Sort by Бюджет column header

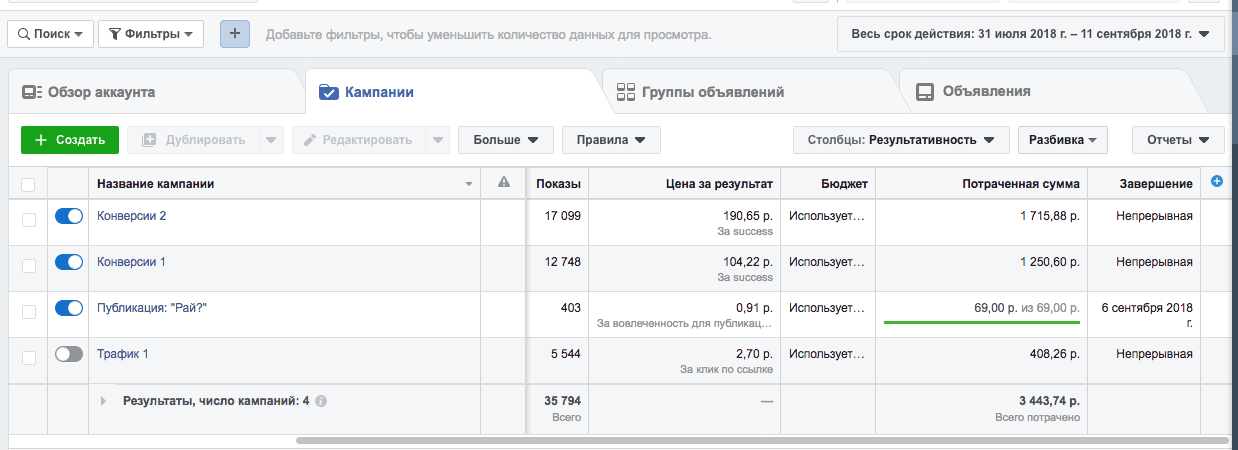pyautogui.click(x=830, y=184)
